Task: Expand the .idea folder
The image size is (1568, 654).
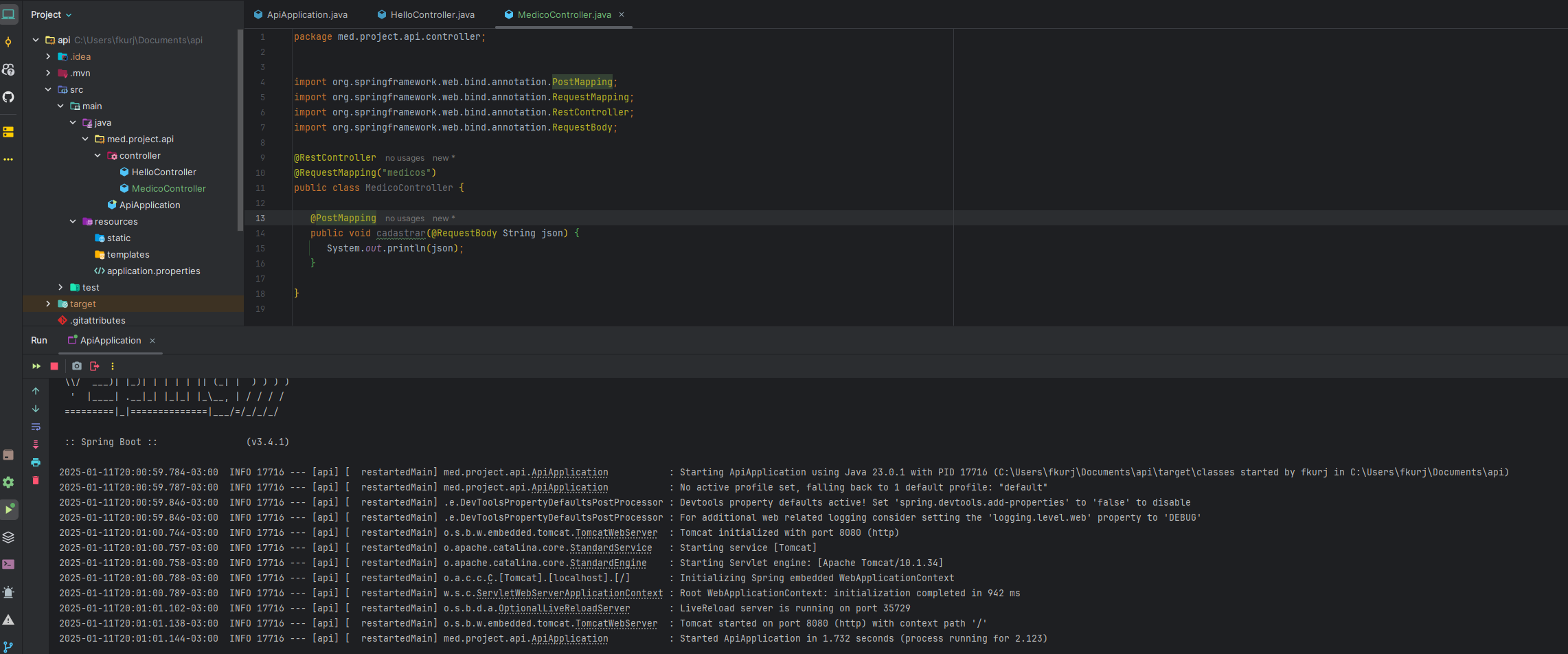Action: [x=48, y=56]
